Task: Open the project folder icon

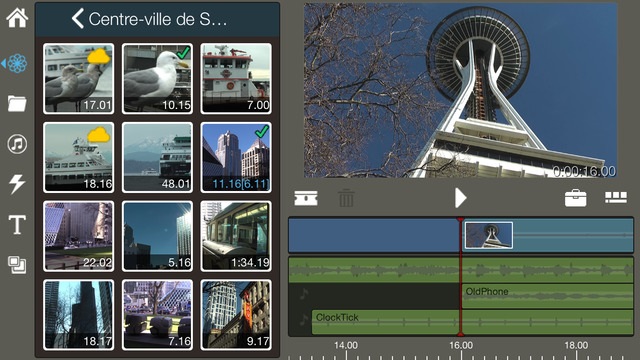Action: [x=17, y=104]
